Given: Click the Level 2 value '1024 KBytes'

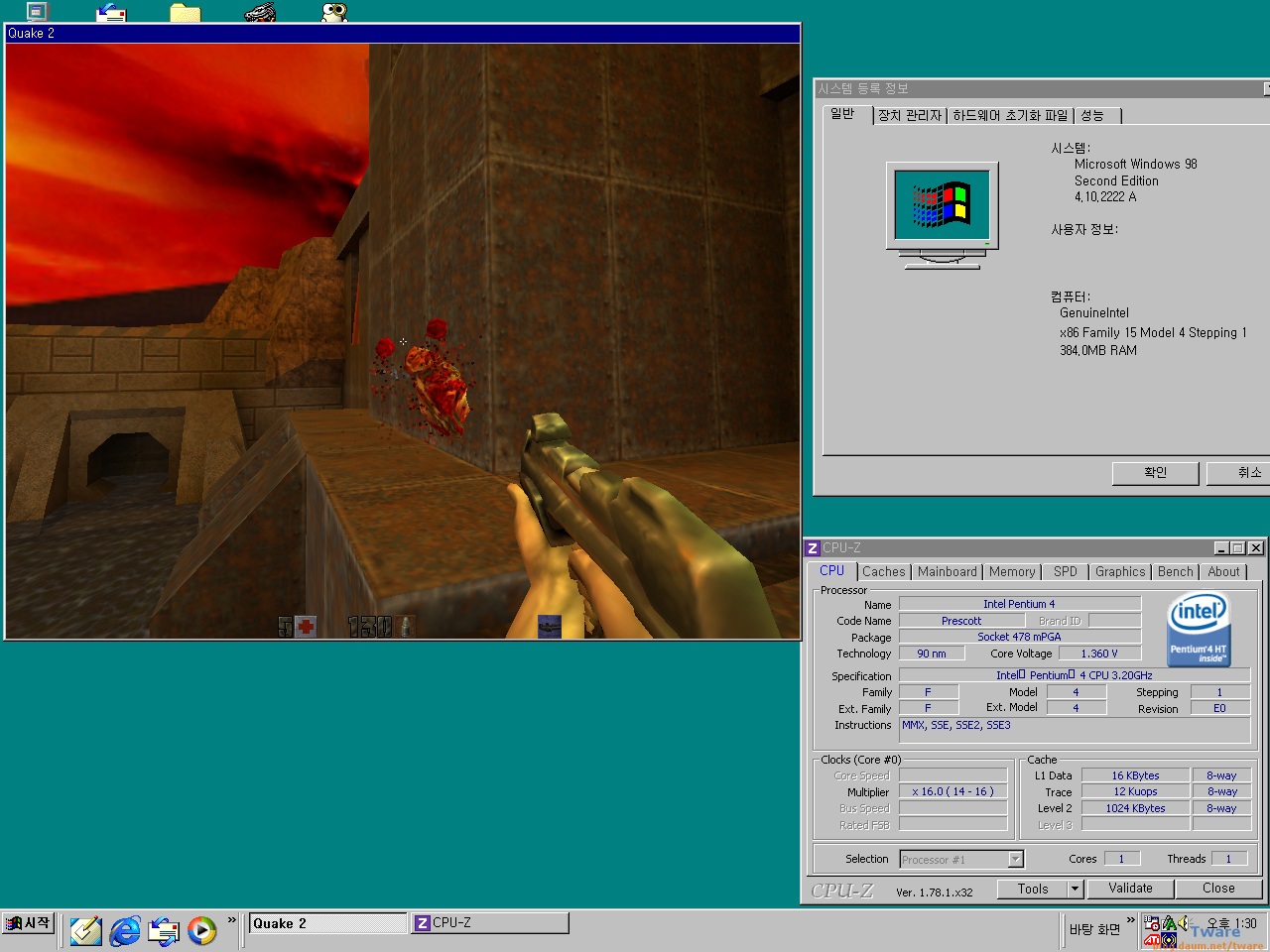Looking at the screenshot, I should click(1135, 808).
